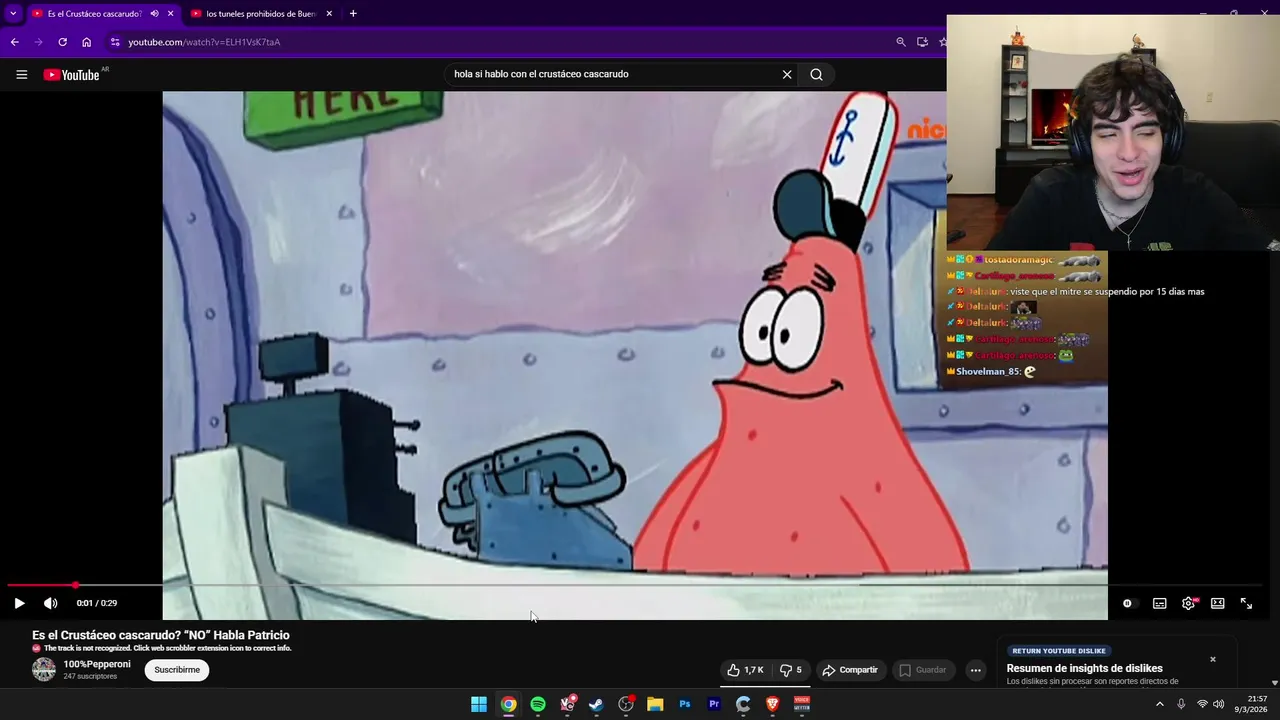Screen dimensions: 1280x720
Task: Open File Explorer from the taskbar
Action: [x=655, y=704]
